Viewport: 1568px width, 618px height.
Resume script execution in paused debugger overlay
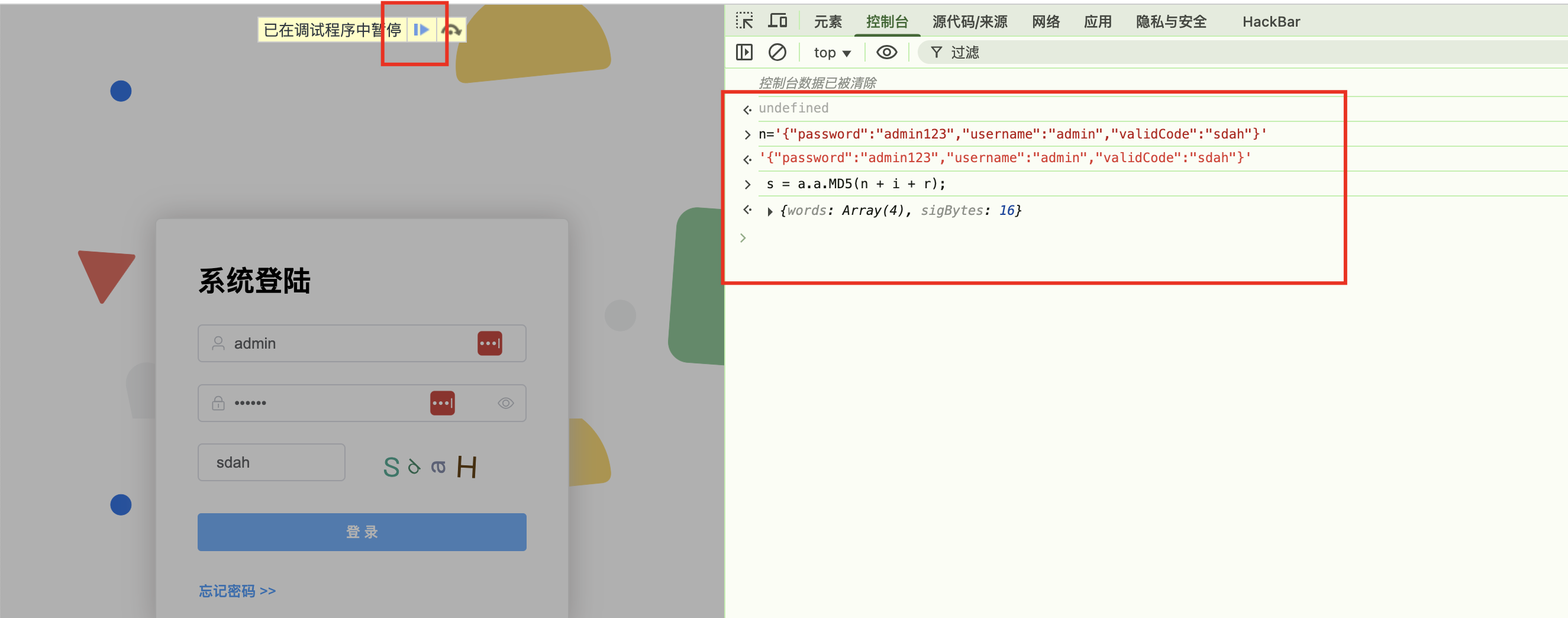point(421,30)
